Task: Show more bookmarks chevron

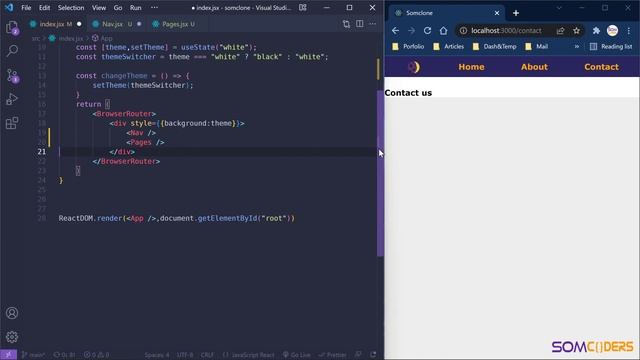Action: tap(576, 47)
